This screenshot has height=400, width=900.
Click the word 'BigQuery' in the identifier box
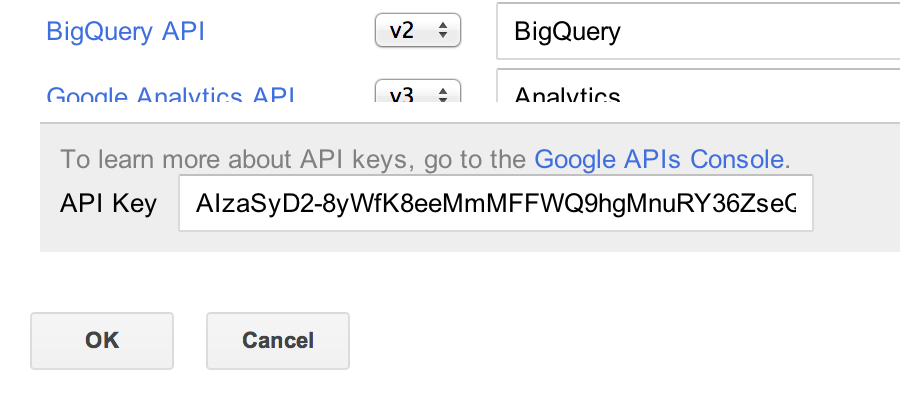tap(567, 32)
